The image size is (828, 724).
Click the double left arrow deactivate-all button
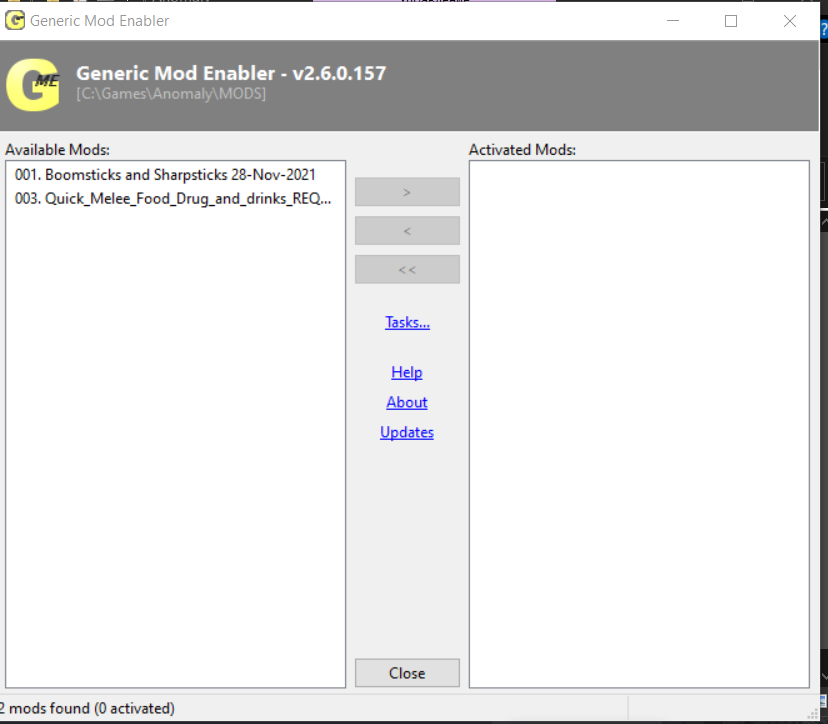pos(407,269)
